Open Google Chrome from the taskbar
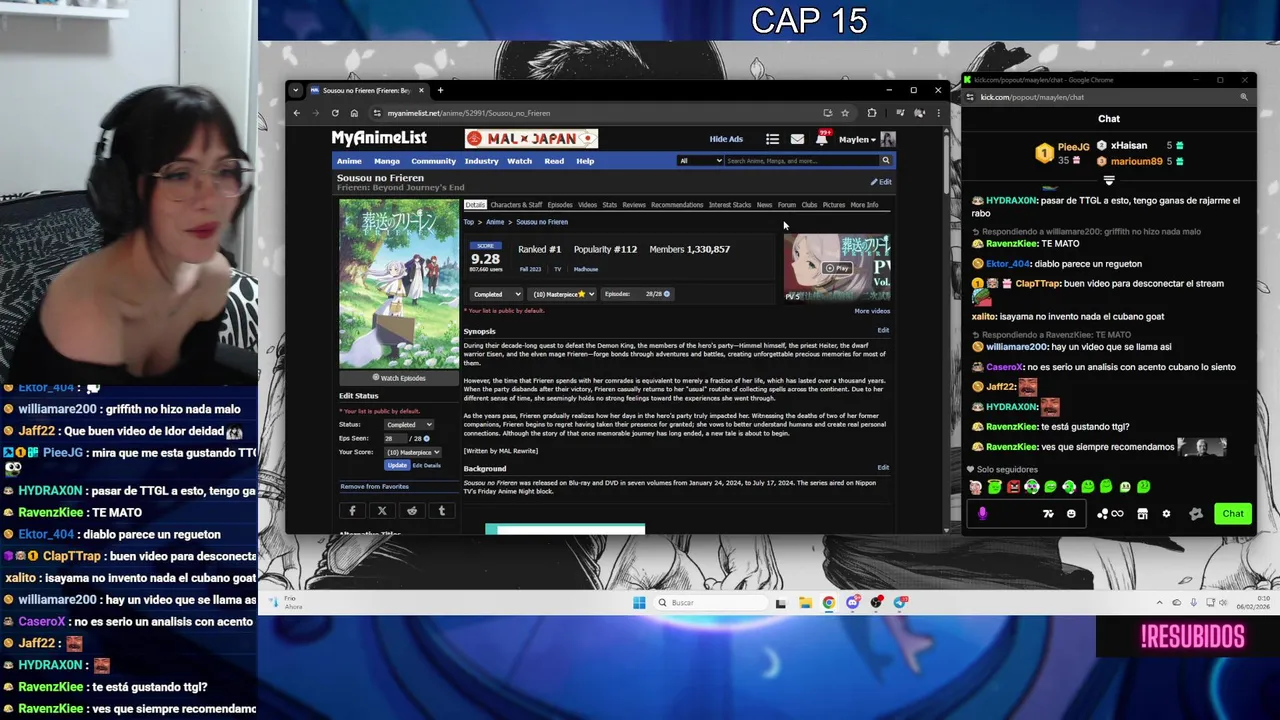Screen dimensions: 1280x720 pos(829,602)
